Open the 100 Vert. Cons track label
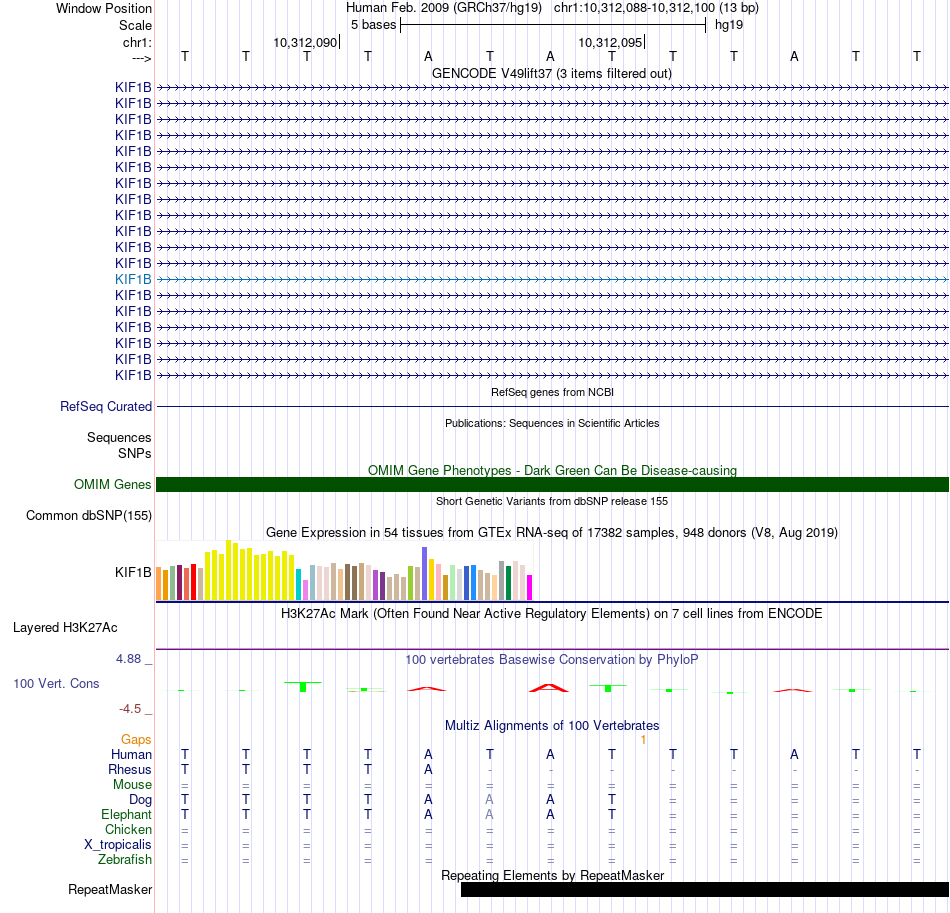This screenshot has height=913, width=950. coord(56,683)
